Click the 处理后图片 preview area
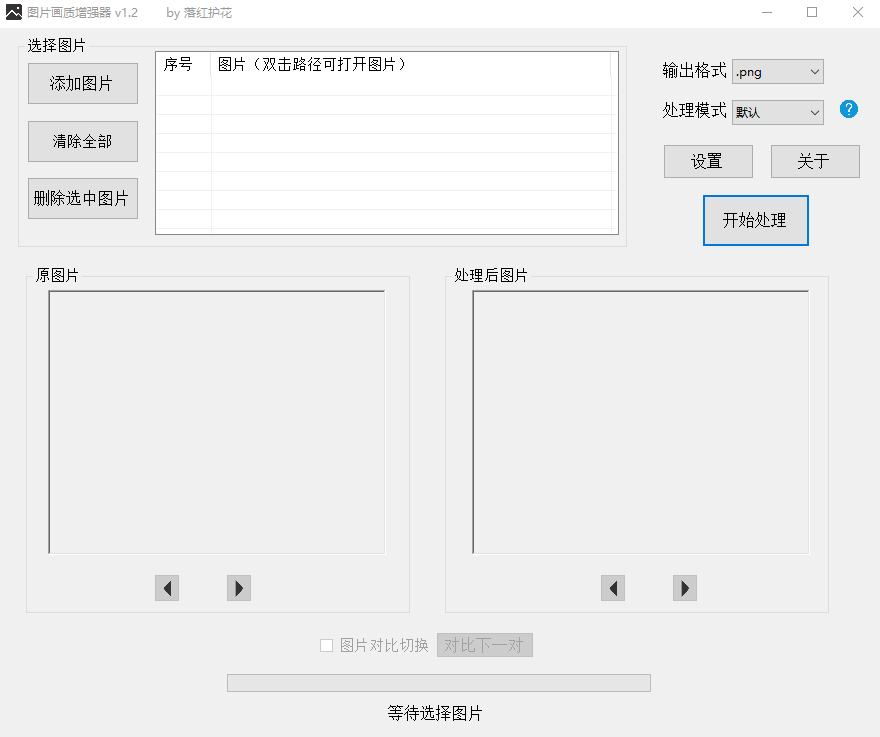 [x=641, y=422]
